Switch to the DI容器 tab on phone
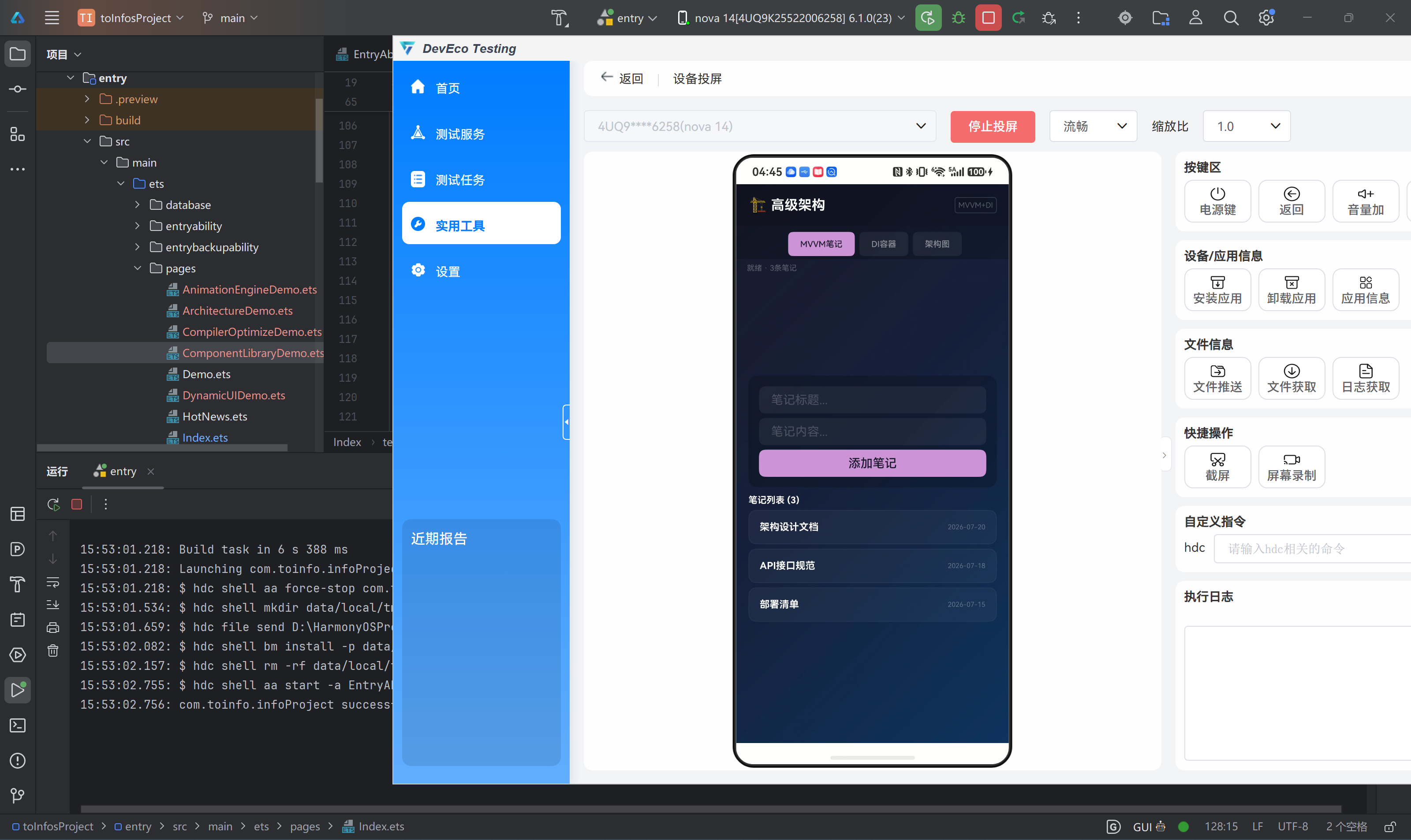Image resolution: width=1411 pixels, height=840 pixels. click(883, 244)
